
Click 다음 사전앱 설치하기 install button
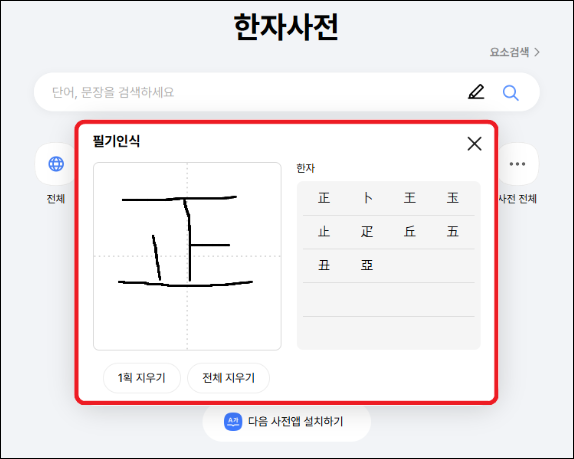click(287, 422)
